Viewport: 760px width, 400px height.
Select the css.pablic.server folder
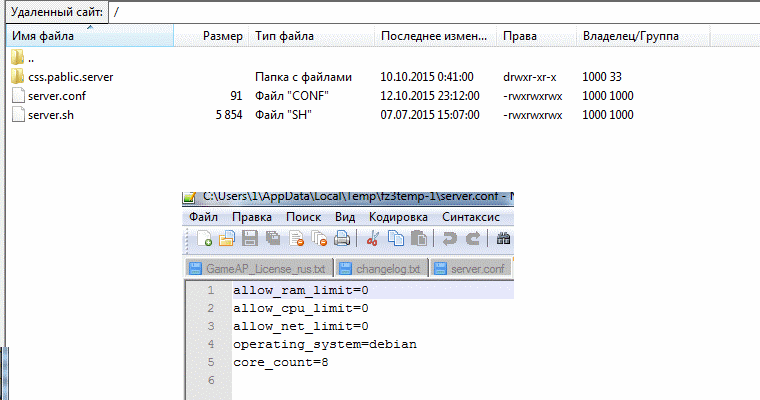click(71, 77)
